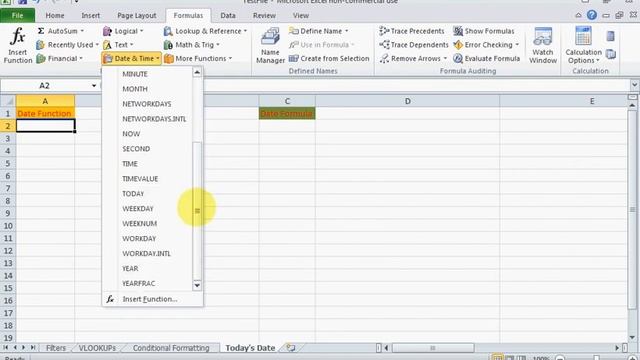The image size is (640, 360).
Task: Switch to the View tab
Action: tap(300, 16)
